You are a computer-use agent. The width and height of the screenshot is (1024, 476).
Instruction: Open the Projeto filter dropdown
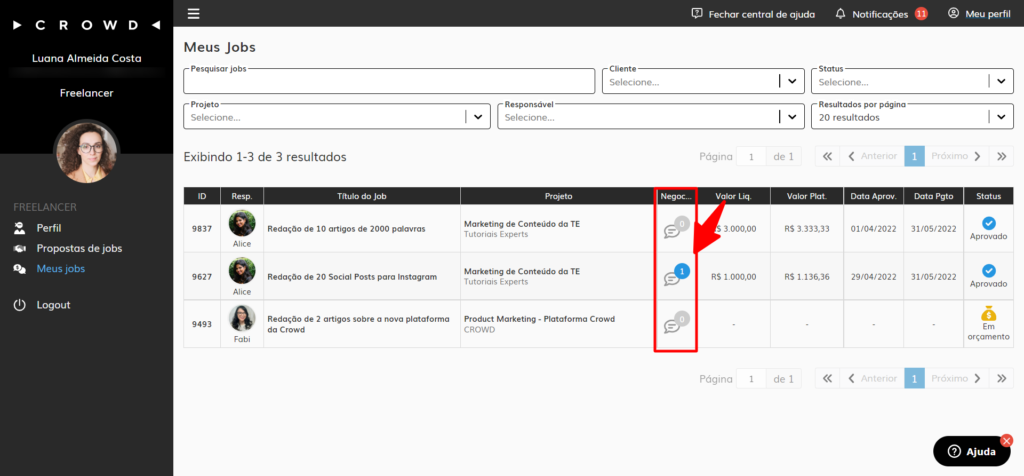click(478, 117)
